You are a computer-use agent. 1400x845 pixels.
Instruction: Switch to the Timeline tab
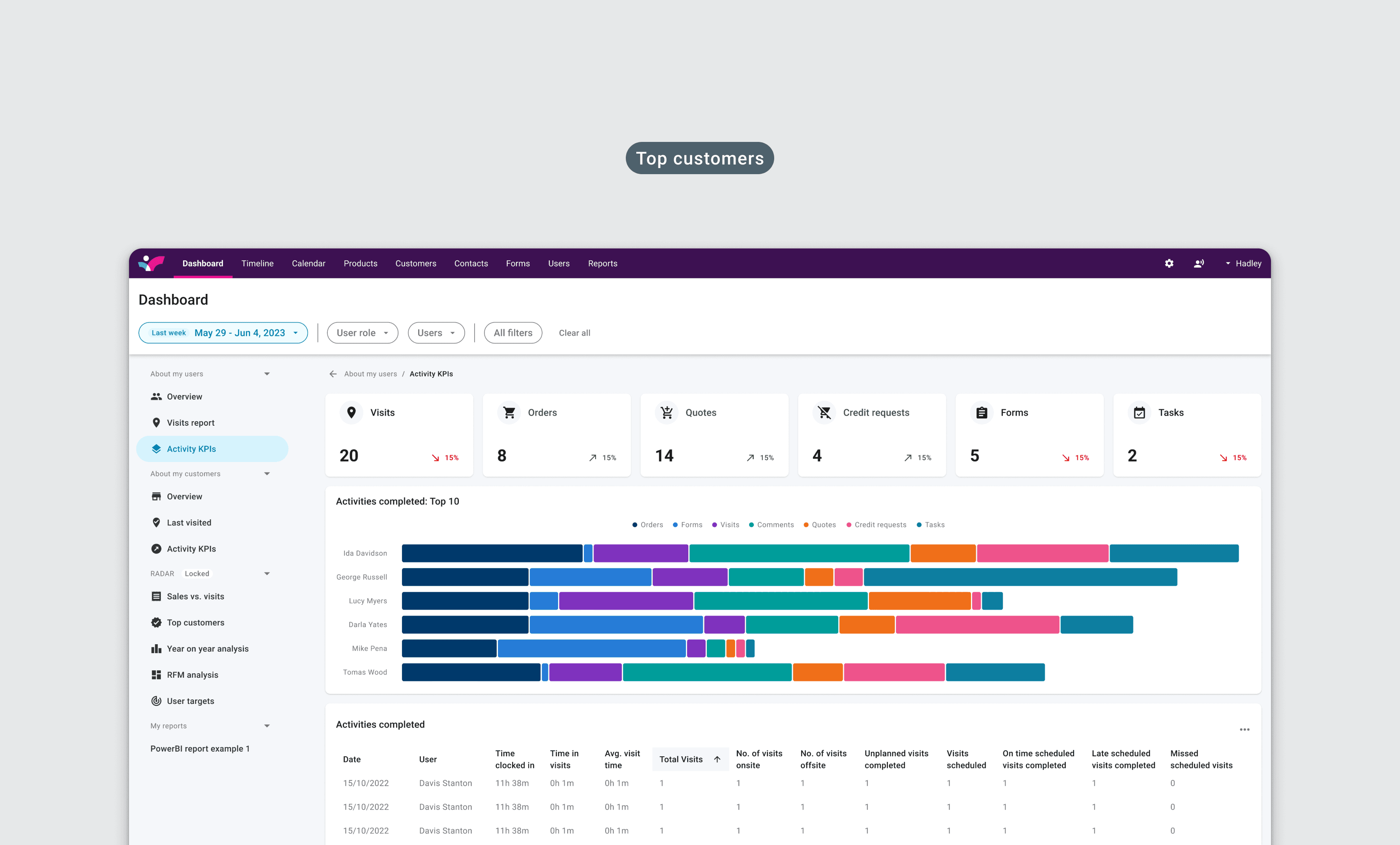[257, 263]
